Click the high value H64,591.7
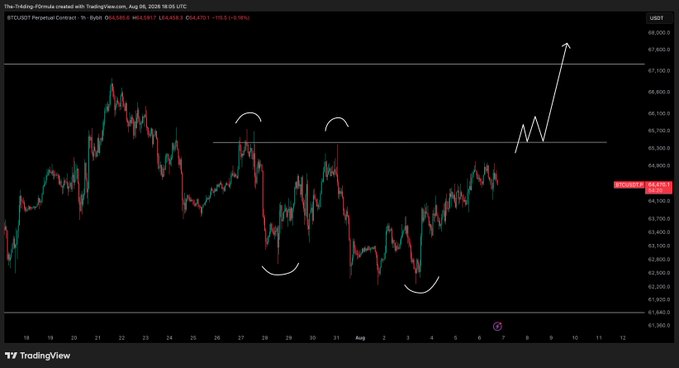679x368 pixels. (x=144, y=18)
